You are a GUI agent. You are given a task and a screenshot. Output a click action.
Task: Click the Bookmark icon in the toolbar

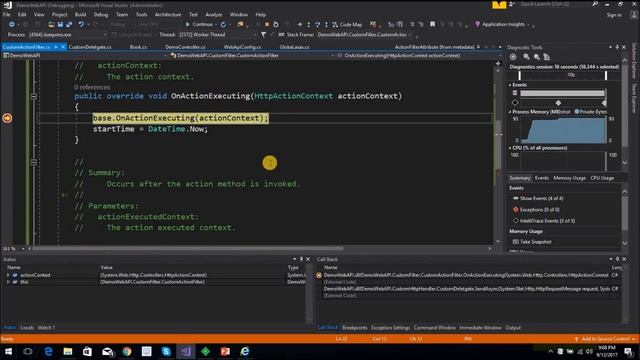click(432, 24)
